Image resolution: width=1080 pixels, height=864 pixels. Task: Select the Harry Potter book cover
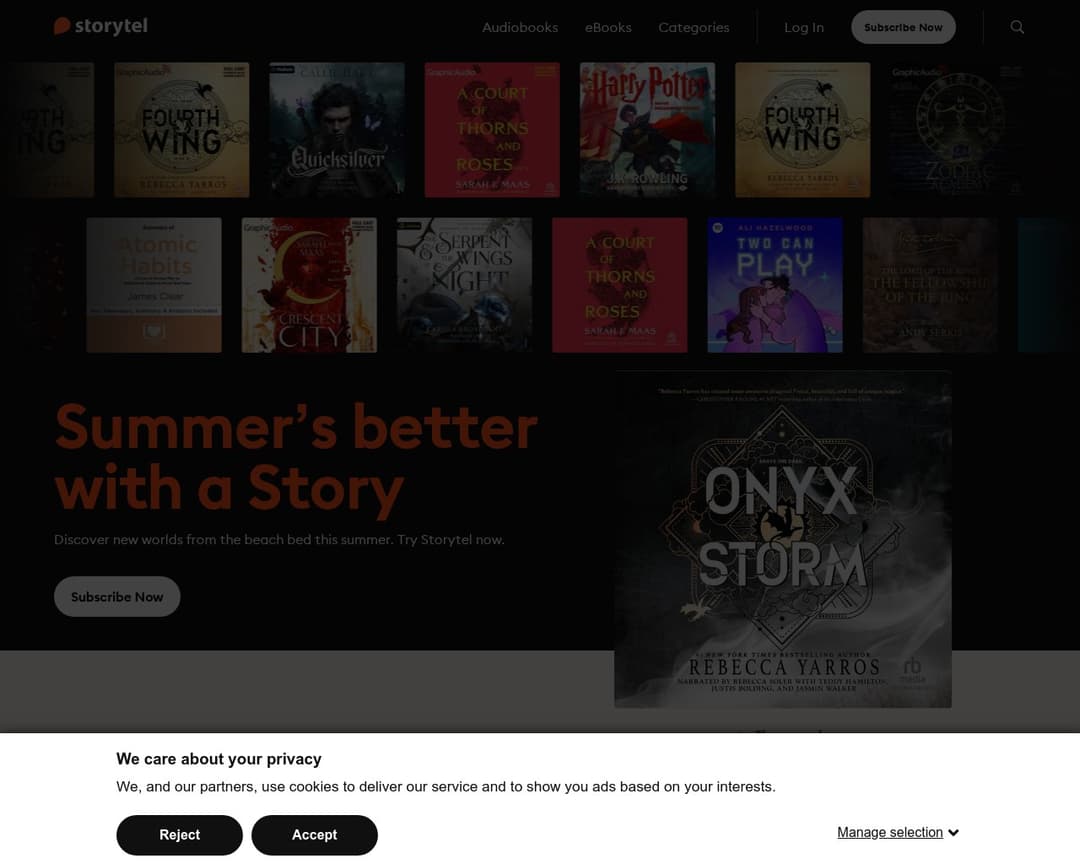point(647,130)
